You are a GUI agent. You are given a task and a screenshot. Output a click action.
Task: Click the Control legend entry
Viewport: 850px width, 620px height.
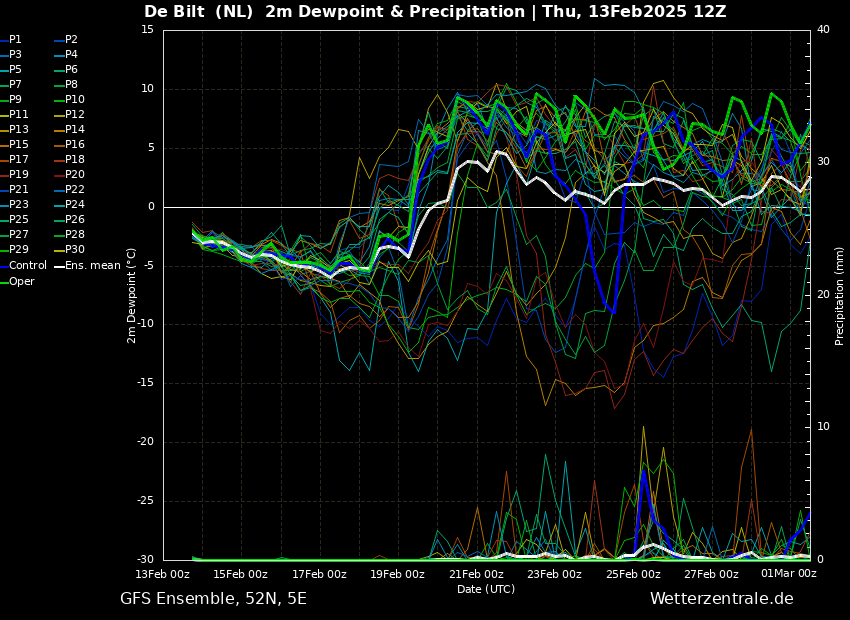[24, 266]
